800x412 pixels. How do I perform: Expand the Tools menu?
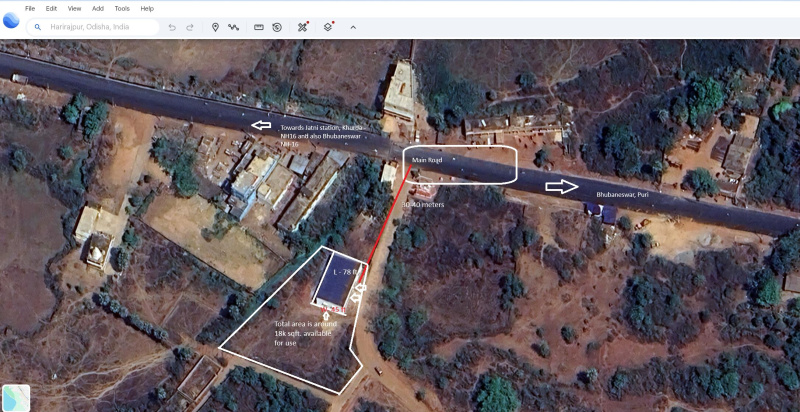122,8
